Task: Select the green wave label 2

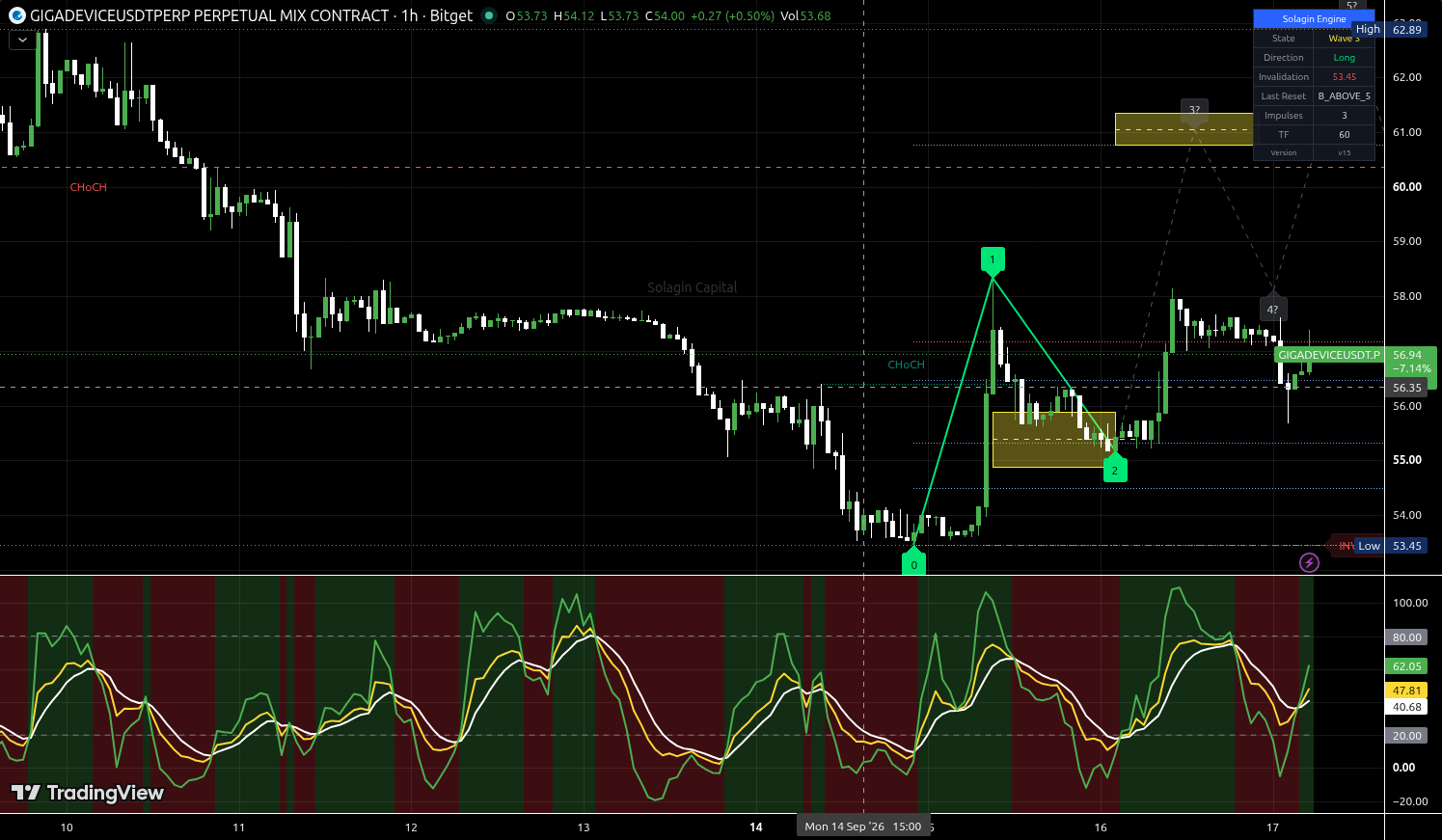Action: (x=1115, y=469)
